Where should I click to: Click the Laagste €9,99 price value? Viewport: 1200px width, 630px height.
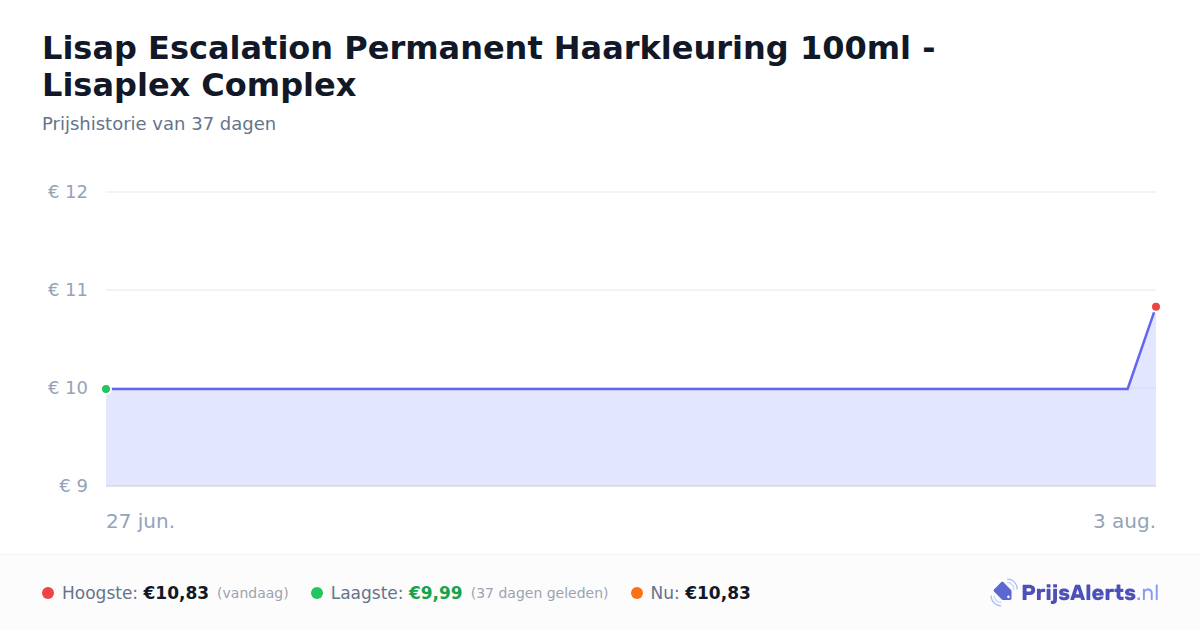pos(435,593)
